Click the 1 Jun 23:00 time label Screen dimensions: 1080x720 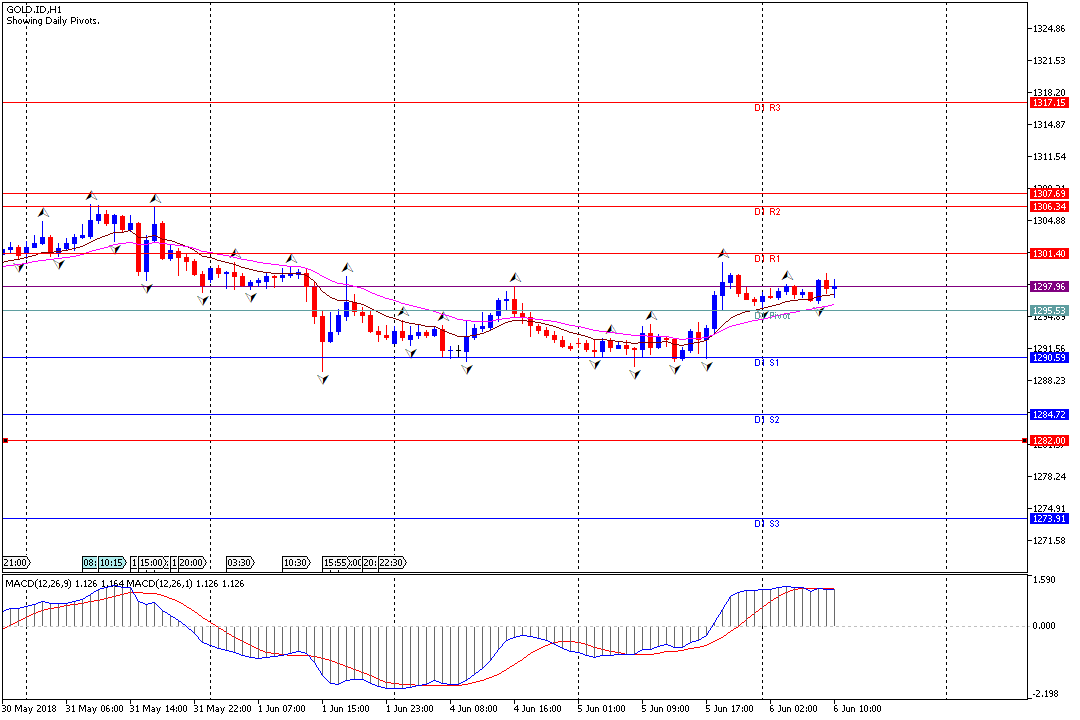point(410,709)
